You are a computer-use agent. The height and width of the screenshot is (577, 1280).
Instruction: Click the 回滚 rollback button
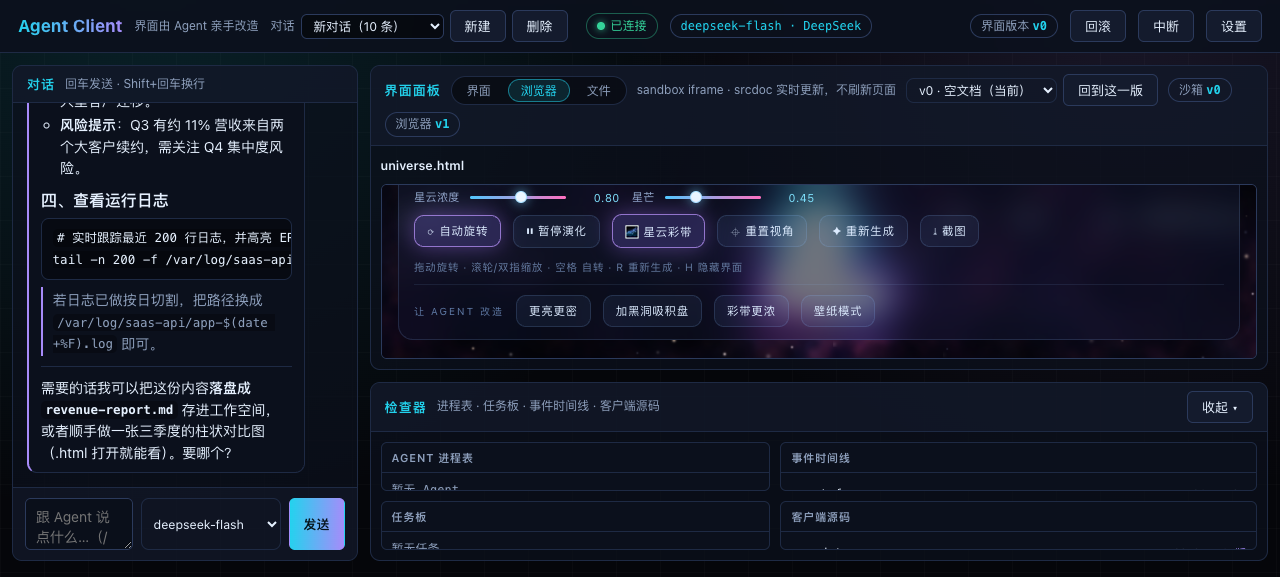click(1098, 26)
